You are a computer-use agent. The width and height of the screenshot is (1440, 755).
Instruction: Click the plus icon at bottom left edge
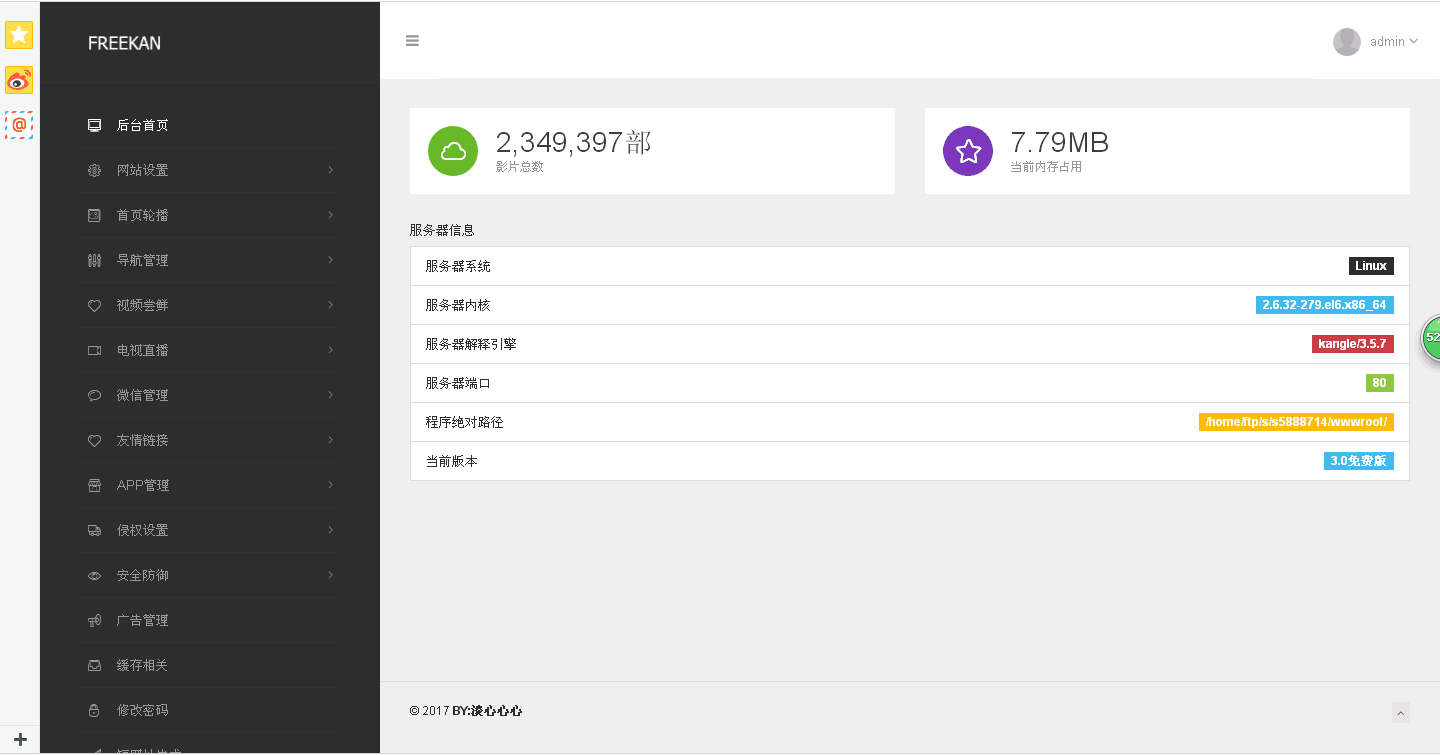[18, 740]
